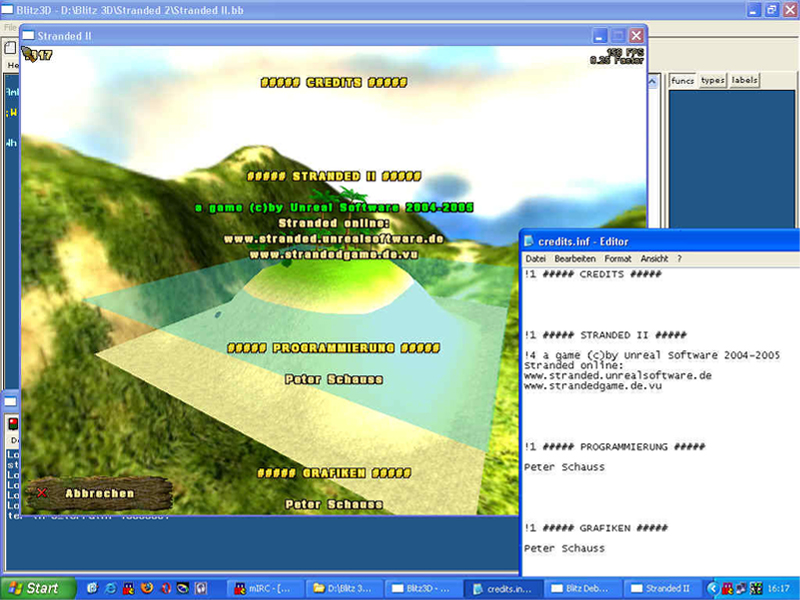This screenshot has width=800, height=600.
Task: Open the Format menu in Editor
Action: point(618,258)
